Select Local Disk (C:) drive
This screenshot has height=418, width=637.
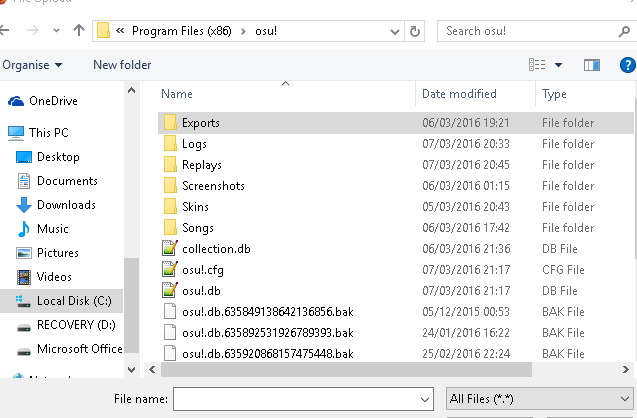click(61, 301)
